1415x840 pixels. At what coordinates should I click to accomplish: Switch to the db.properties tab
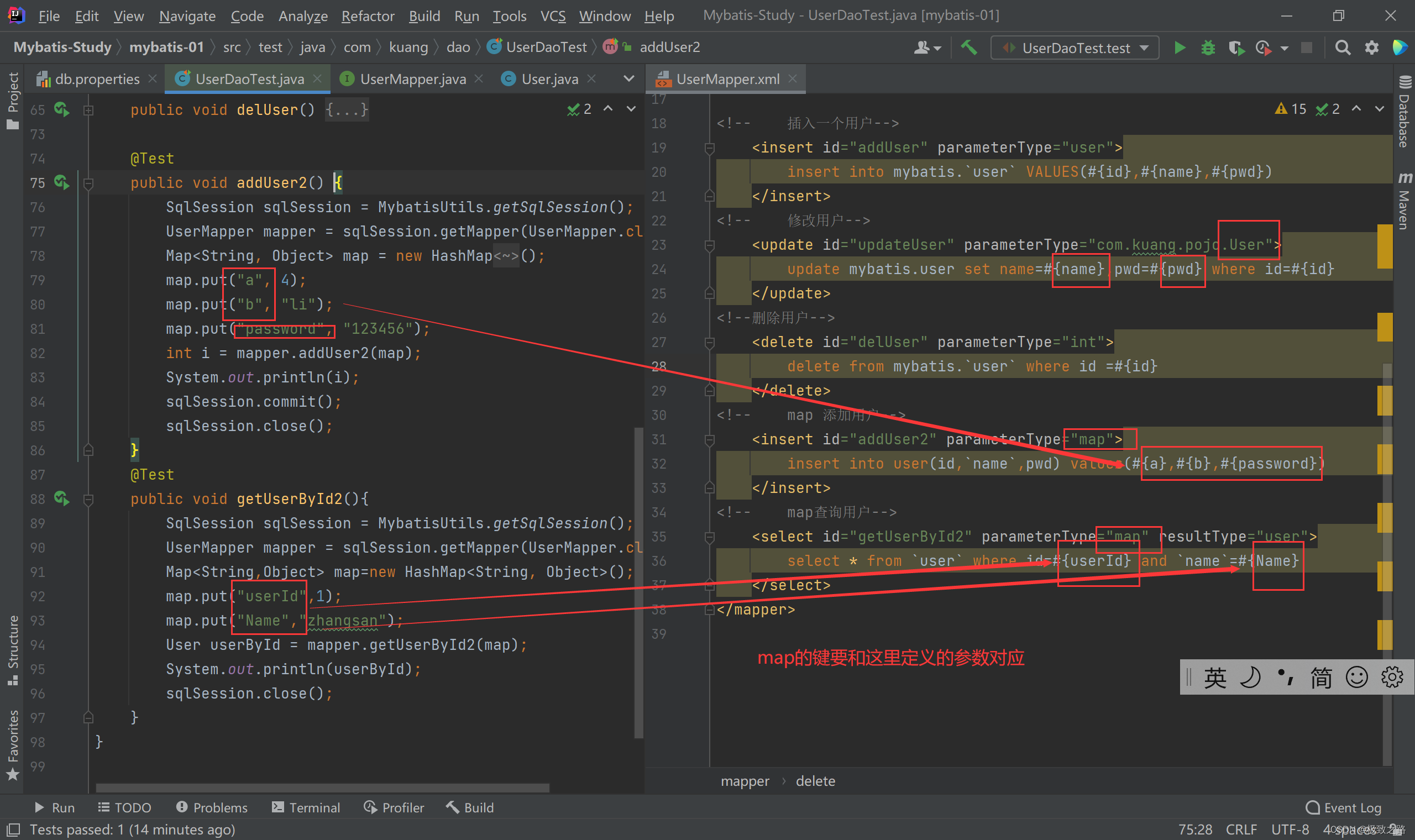(97, 78)
